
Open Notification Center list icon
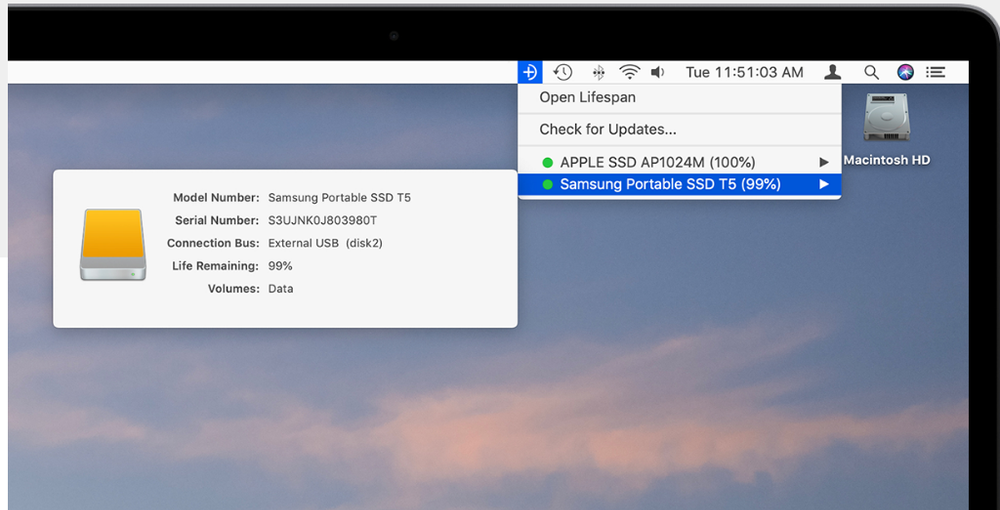[936, 73]
